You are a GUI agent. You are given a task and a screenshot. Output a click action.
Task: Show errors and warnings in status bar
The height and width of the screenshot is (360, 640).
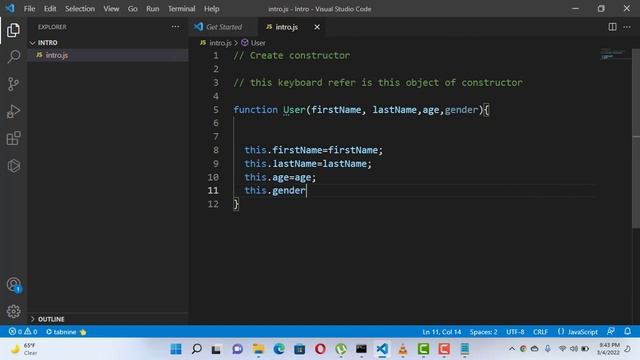(23, 331)
